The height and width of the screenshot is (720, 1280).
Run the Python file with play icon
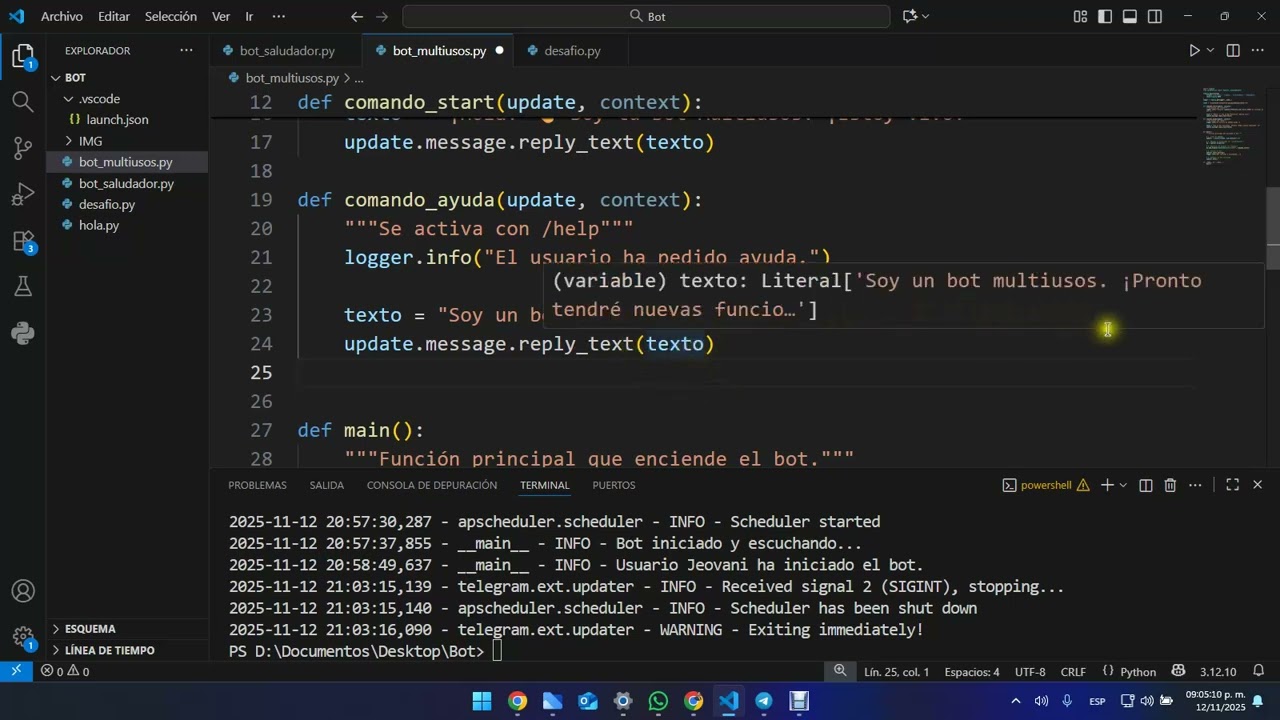[1194, 50]
